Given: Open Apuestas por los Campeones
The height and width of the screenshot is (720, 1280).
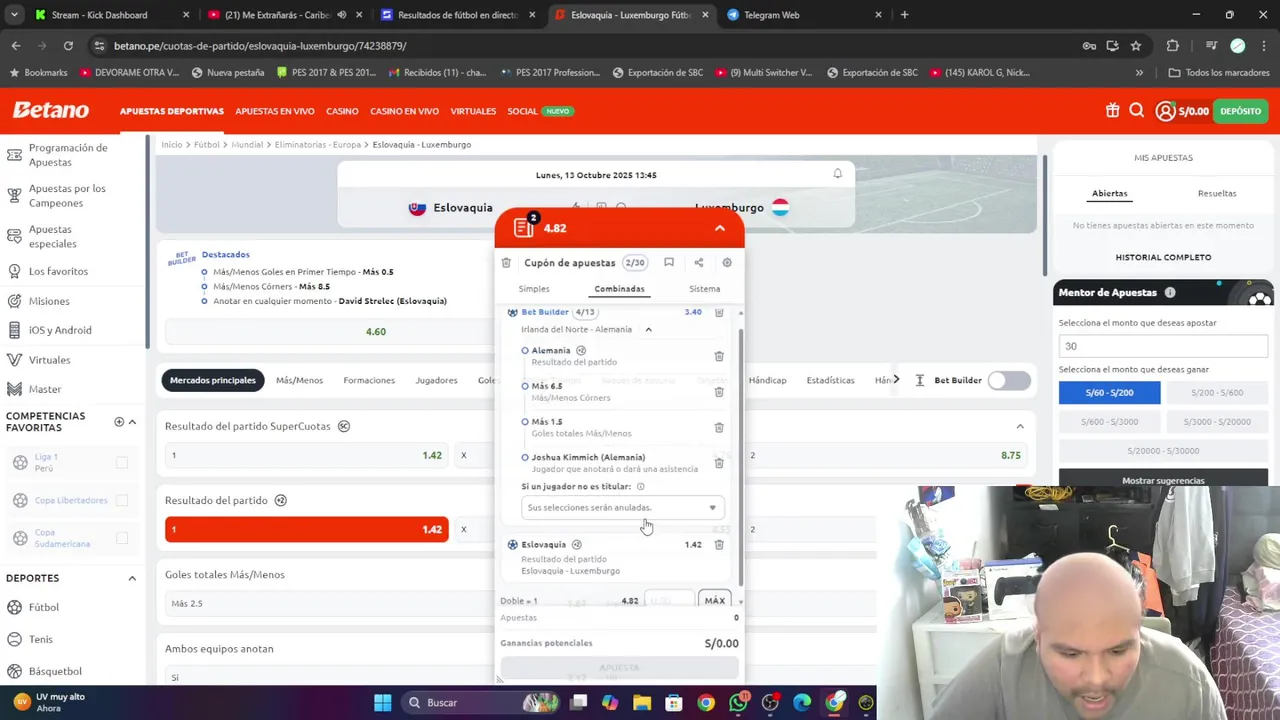Looking at the screenshot, I should [67, 195].
